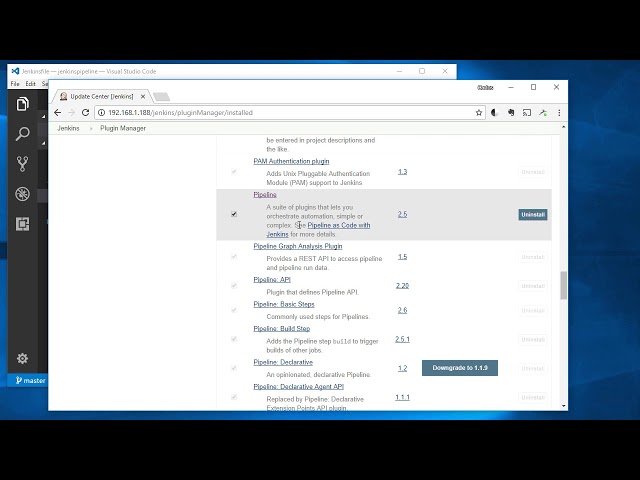Click version 2.6 of Pipeline: Basic Steps
This screenshot has height=480, width=640.
[402, 310]
